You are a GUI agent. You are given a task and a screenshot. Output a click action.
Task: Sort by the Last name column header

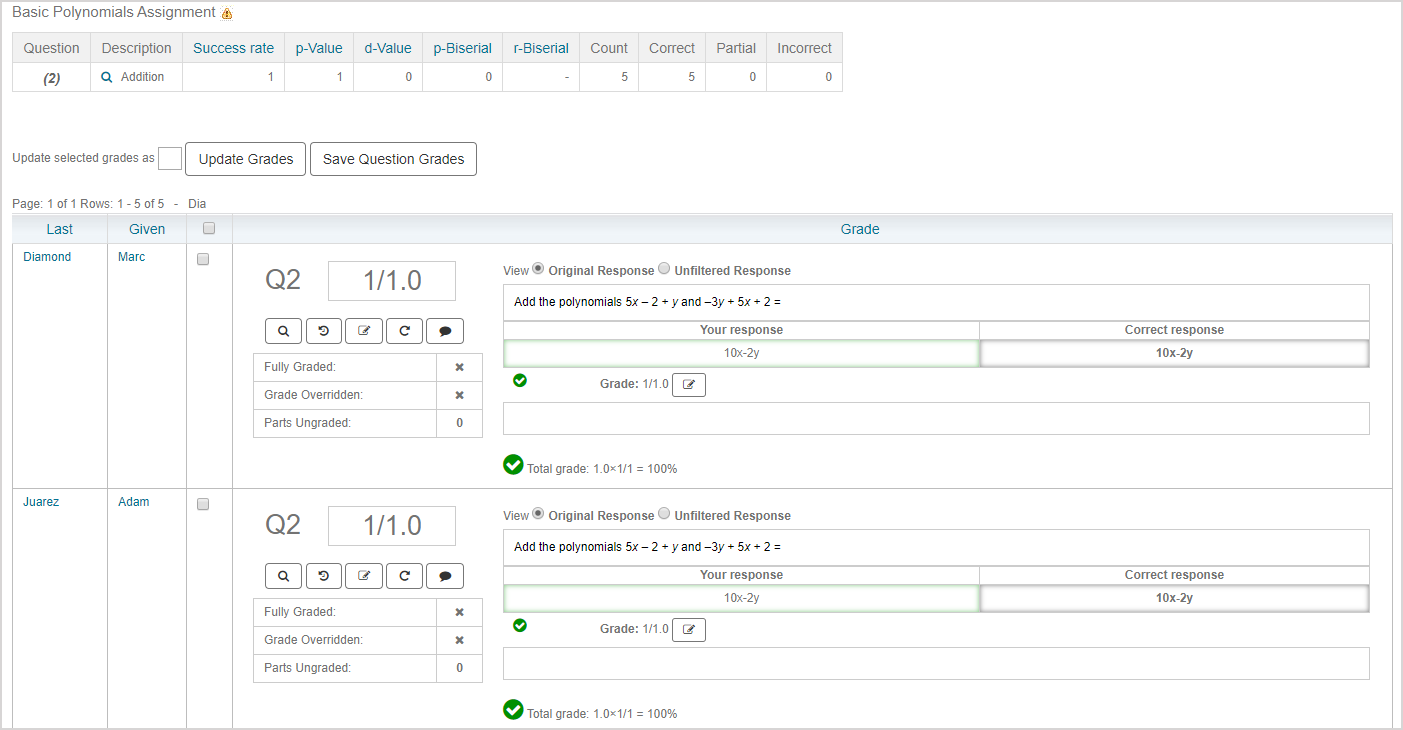click(x=60, y=229)
